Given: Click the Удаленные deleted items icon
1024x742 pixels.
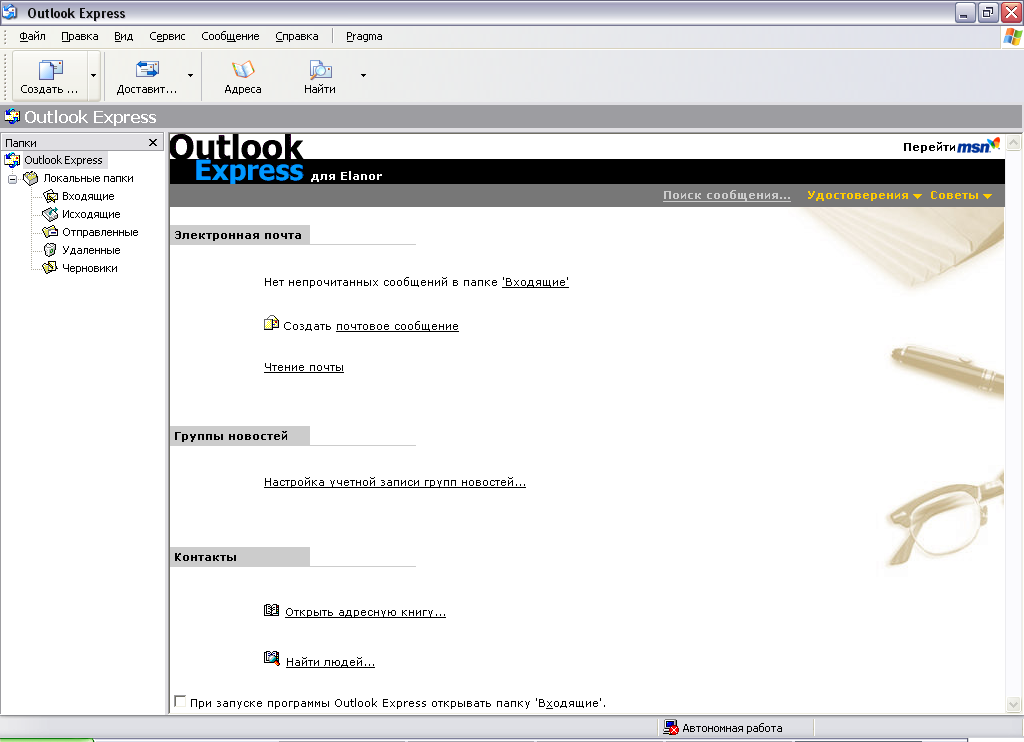Looking at the screenshot, I should coord(50,250).
